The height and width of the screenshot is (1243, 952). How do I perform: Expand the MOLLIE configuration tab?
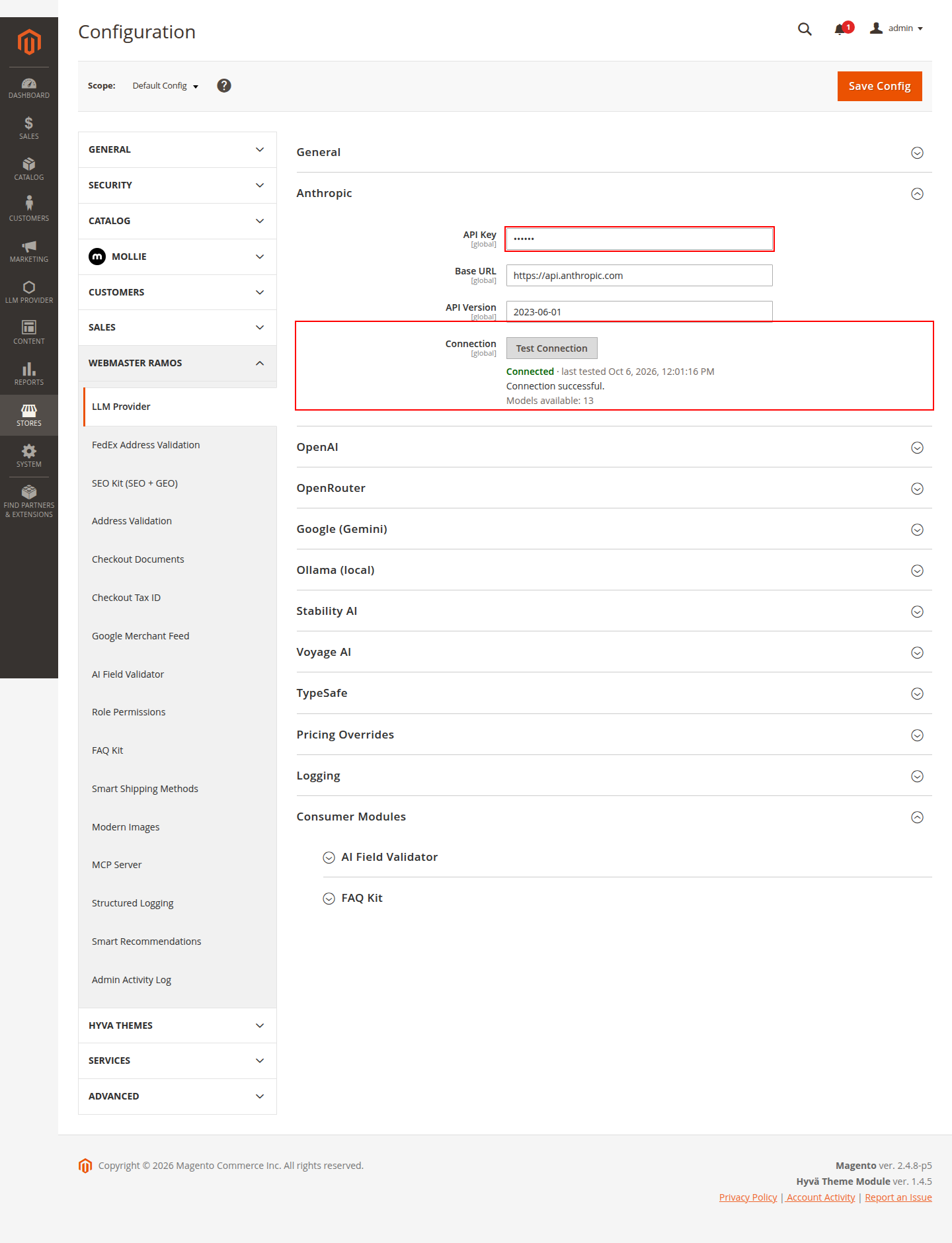coord(177,257)
